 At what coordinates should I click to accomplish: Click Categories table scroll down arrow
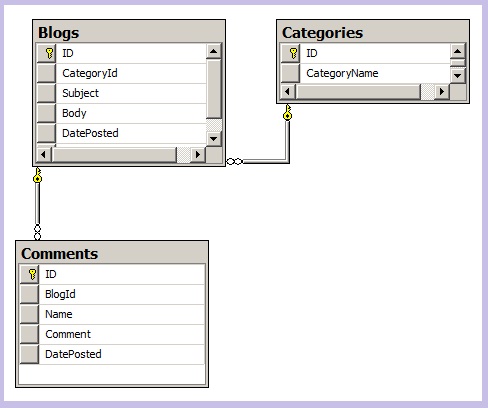coord(458,75)
